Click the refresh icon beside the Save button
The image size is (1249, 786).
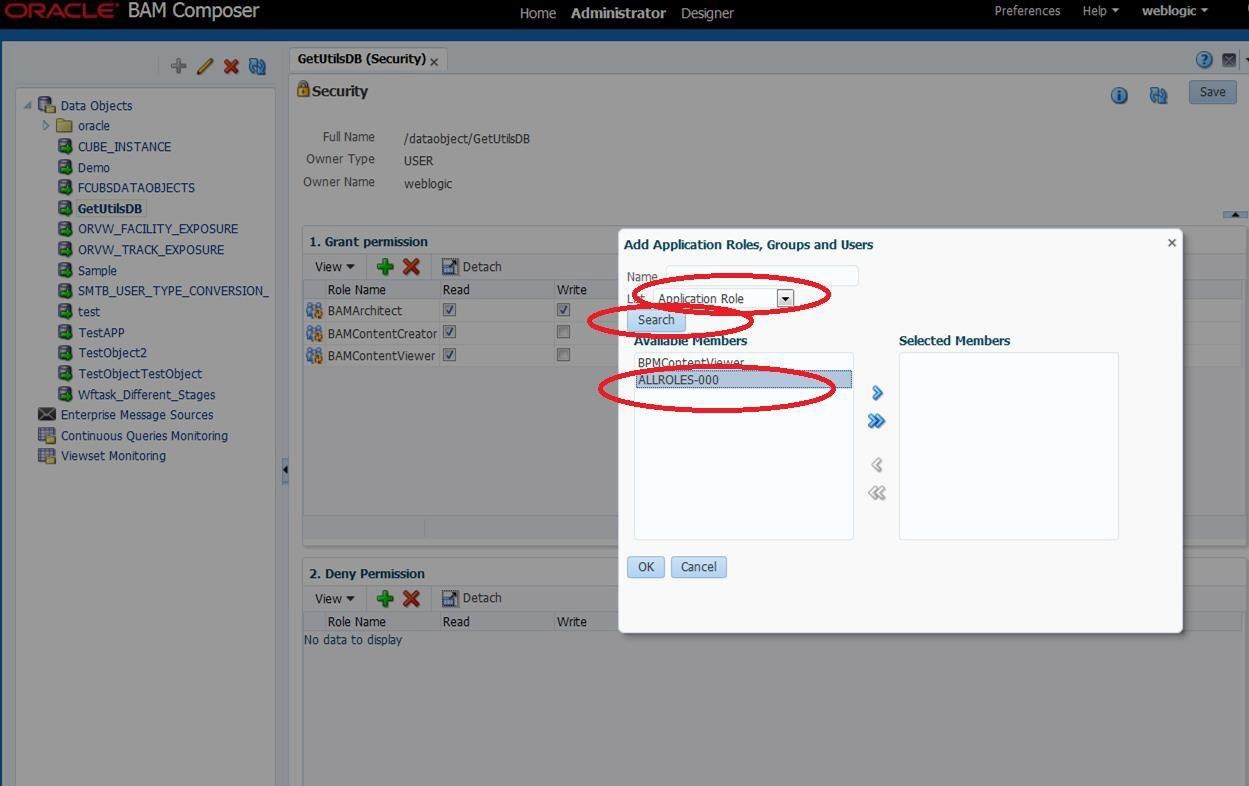tap(1158, 95)
